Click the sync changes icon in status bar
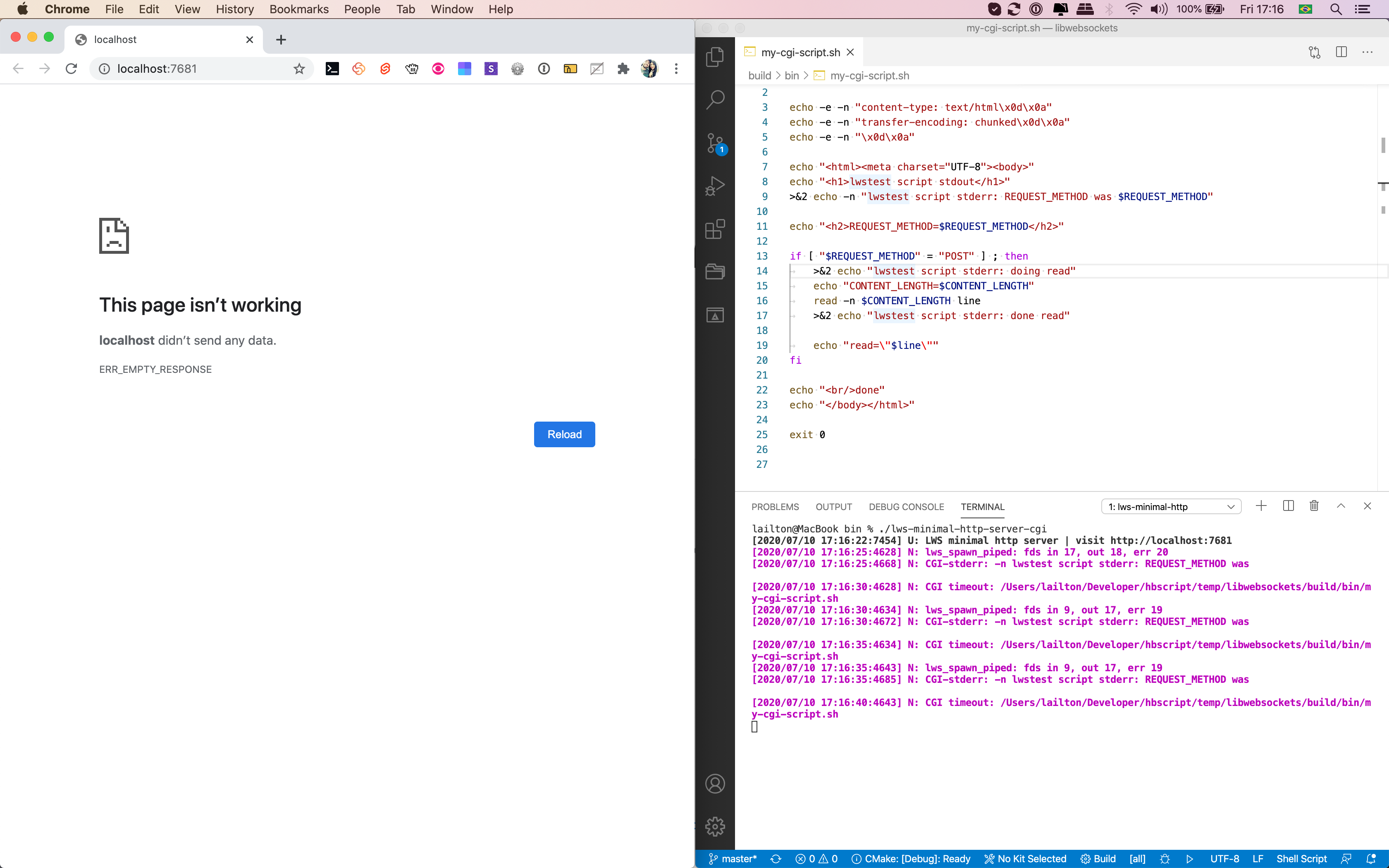The width and height of the screenshot is (1389, 868). point(776,859)
